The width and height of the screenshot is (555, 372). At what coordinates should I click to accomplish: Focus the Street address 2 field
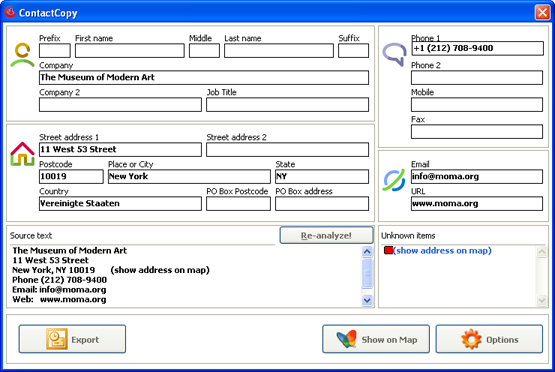tap(287, 149)
